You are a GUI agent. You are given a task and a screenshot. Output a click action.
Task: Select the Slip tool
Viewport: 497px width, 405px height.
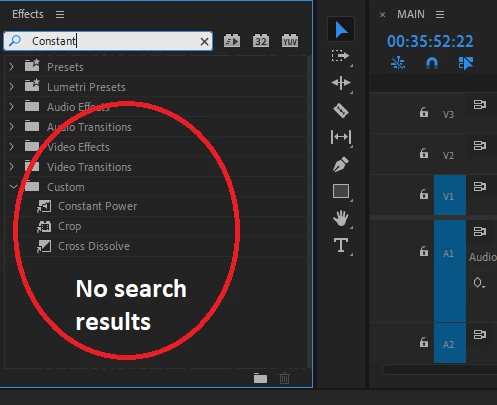coord(341,137)
